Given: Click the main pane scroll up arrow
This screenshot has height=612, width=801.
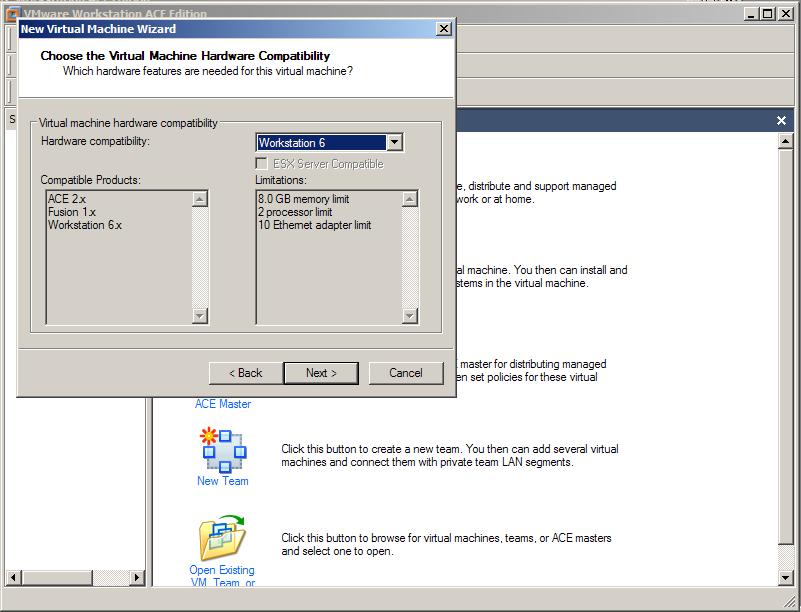Looking at the screenshot, I should (x=786, y=139).
